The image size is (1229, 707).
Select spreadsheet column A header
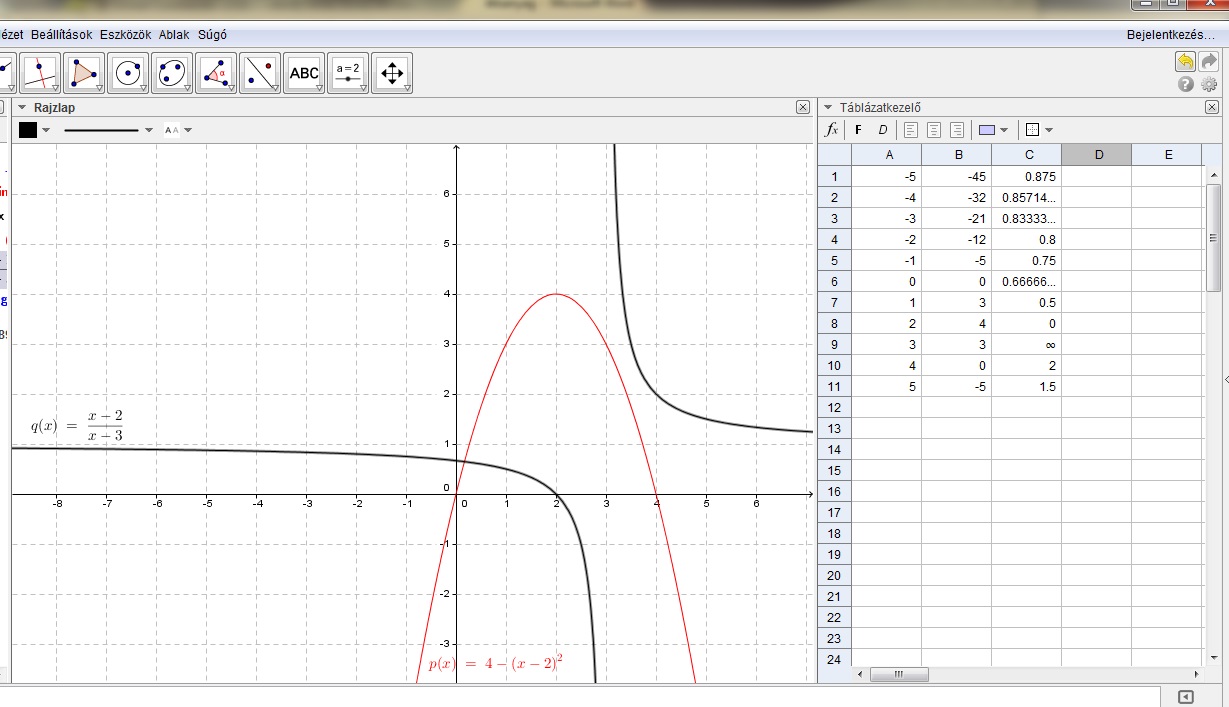pos(887,155)
